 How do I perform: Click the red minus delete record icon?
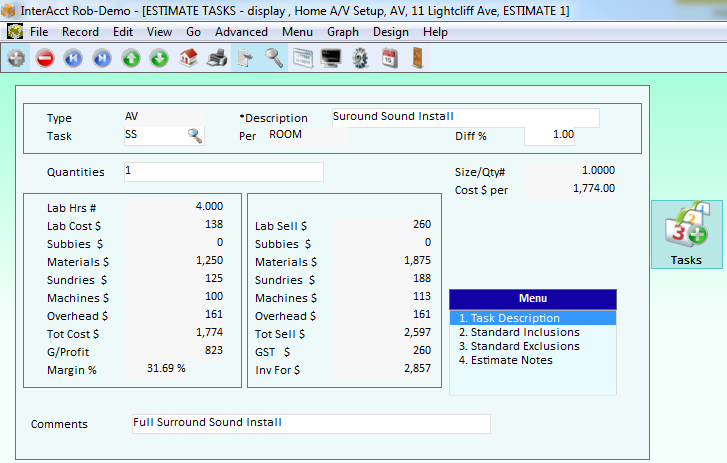(x=45, y=58)
